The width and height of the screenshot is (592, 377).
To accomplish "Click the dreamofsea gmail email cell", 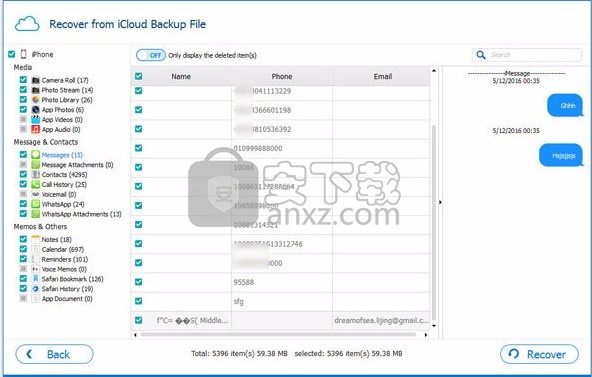I will (381, 320).
